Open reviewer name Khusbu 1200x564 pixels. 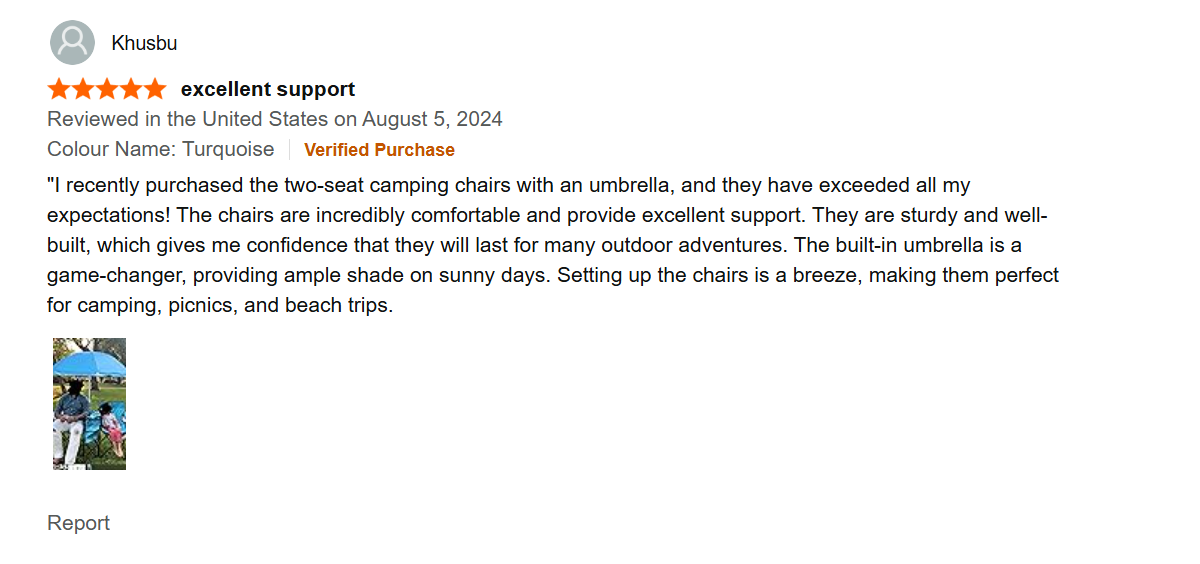point(144,43)
